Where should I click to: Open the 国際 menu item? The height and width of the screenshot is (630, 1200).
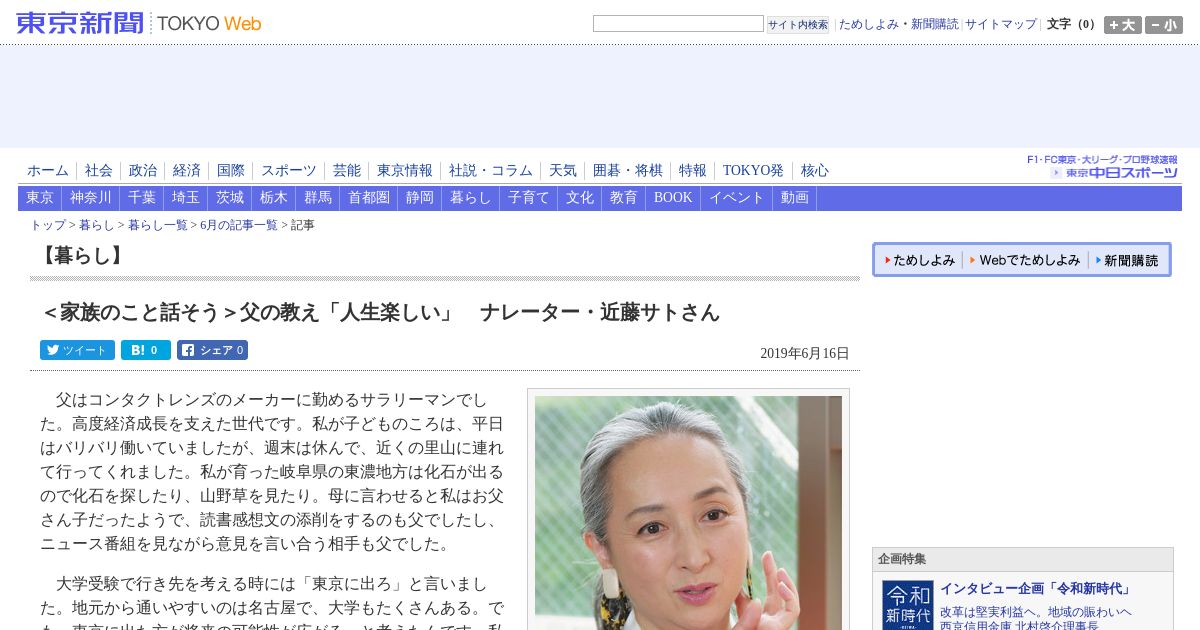point(231,171)
